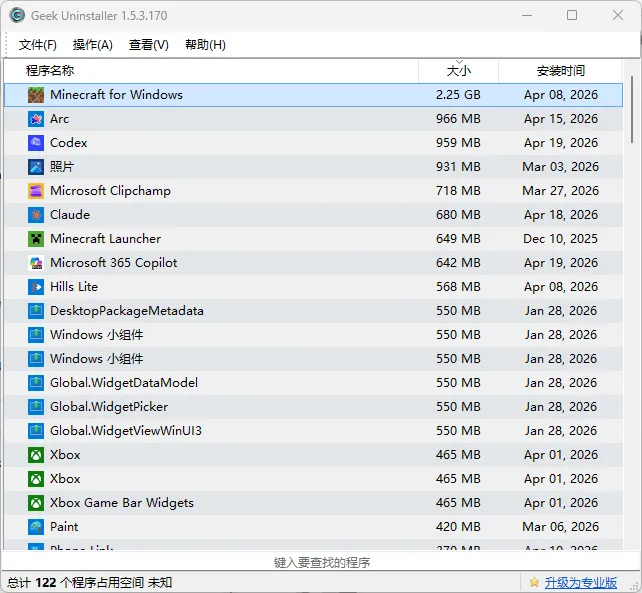Screen dimensions: 642x593
Task: Click the Xbox Game Bar Widgets icon
Action: point(36,503)
